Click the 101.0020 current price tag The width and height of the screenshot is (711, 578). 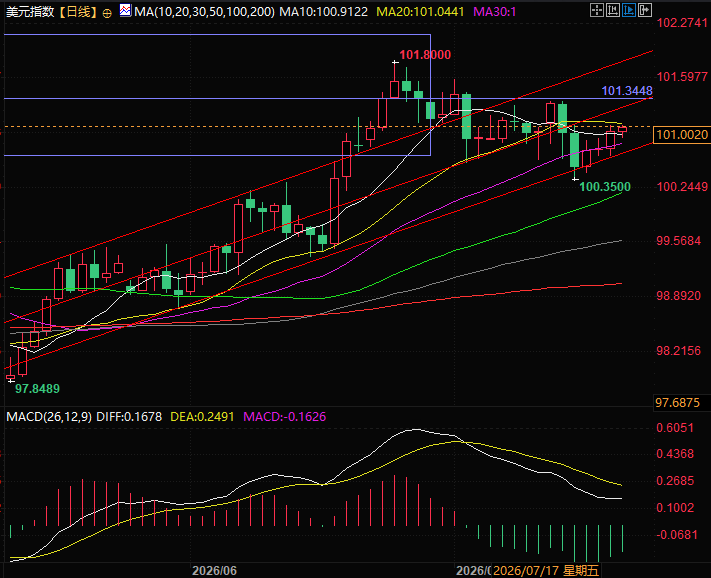tap(682, 135)
